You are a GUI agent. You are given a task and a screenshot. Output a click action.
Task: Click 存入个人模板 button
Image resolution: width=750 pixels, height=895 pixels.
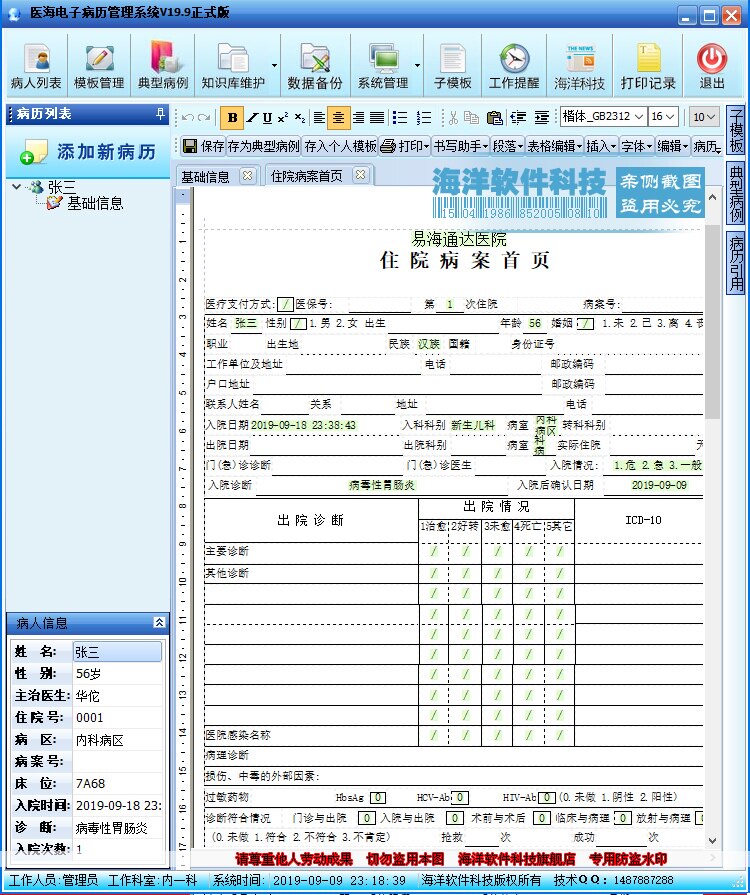(x=340, y=146)
